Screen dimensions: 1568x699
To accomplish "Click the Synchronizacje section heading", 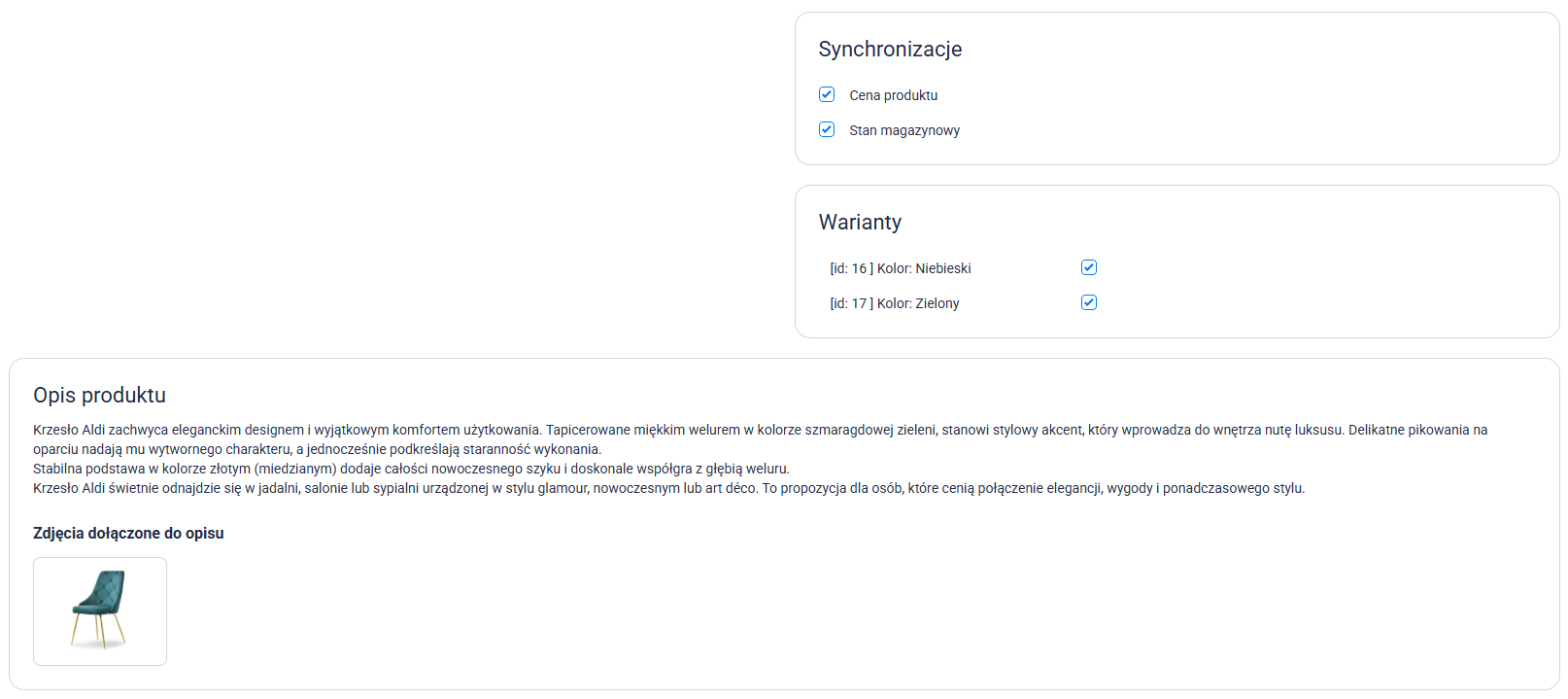I will click(x=890, y=50).
